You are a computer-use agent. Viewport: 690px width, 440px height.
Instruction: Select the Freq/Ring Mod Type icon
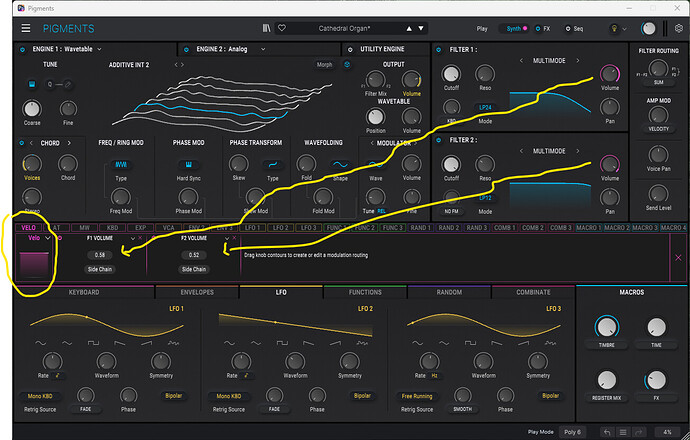121,165
